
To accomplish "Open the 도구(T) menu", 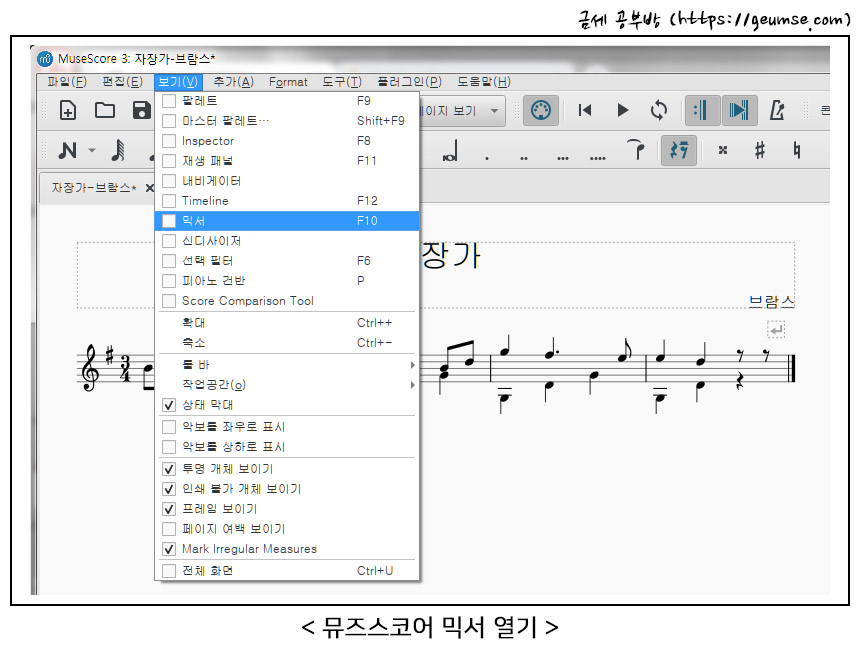I will coord(342,82).
